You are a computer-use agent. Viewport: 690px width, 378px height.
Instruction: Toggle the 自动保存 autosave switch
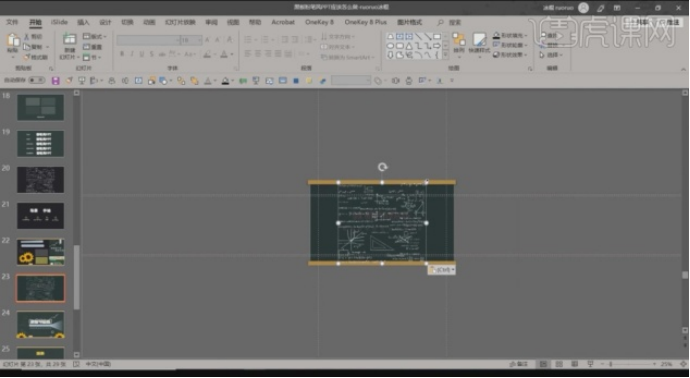click(x=37, y=80)
